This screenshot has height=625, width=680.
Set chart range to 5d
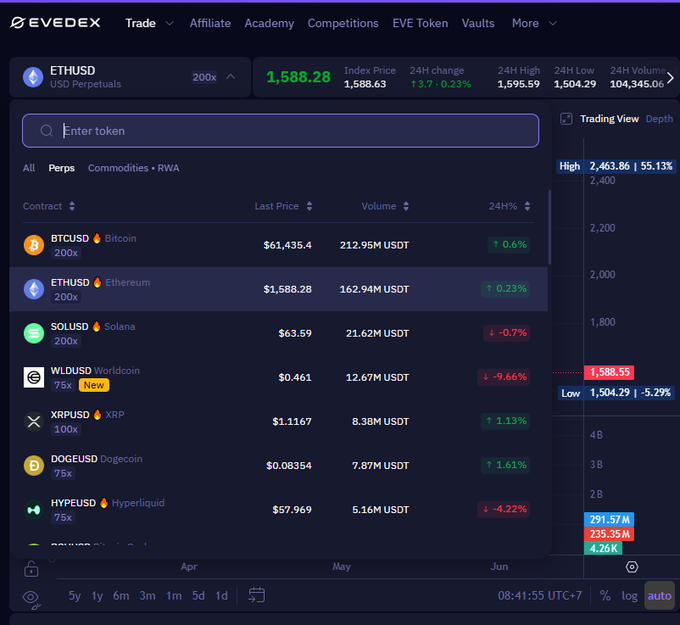point(198,596)
